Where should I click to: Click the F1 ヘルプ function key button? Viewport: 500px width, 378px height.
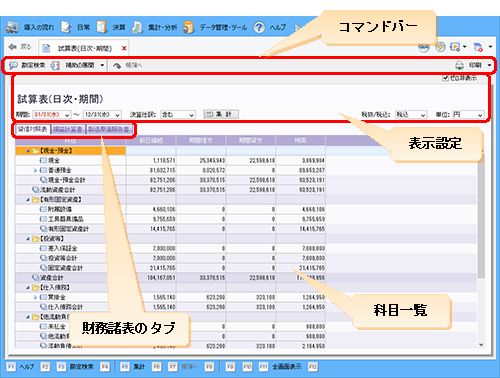(21, 367)
